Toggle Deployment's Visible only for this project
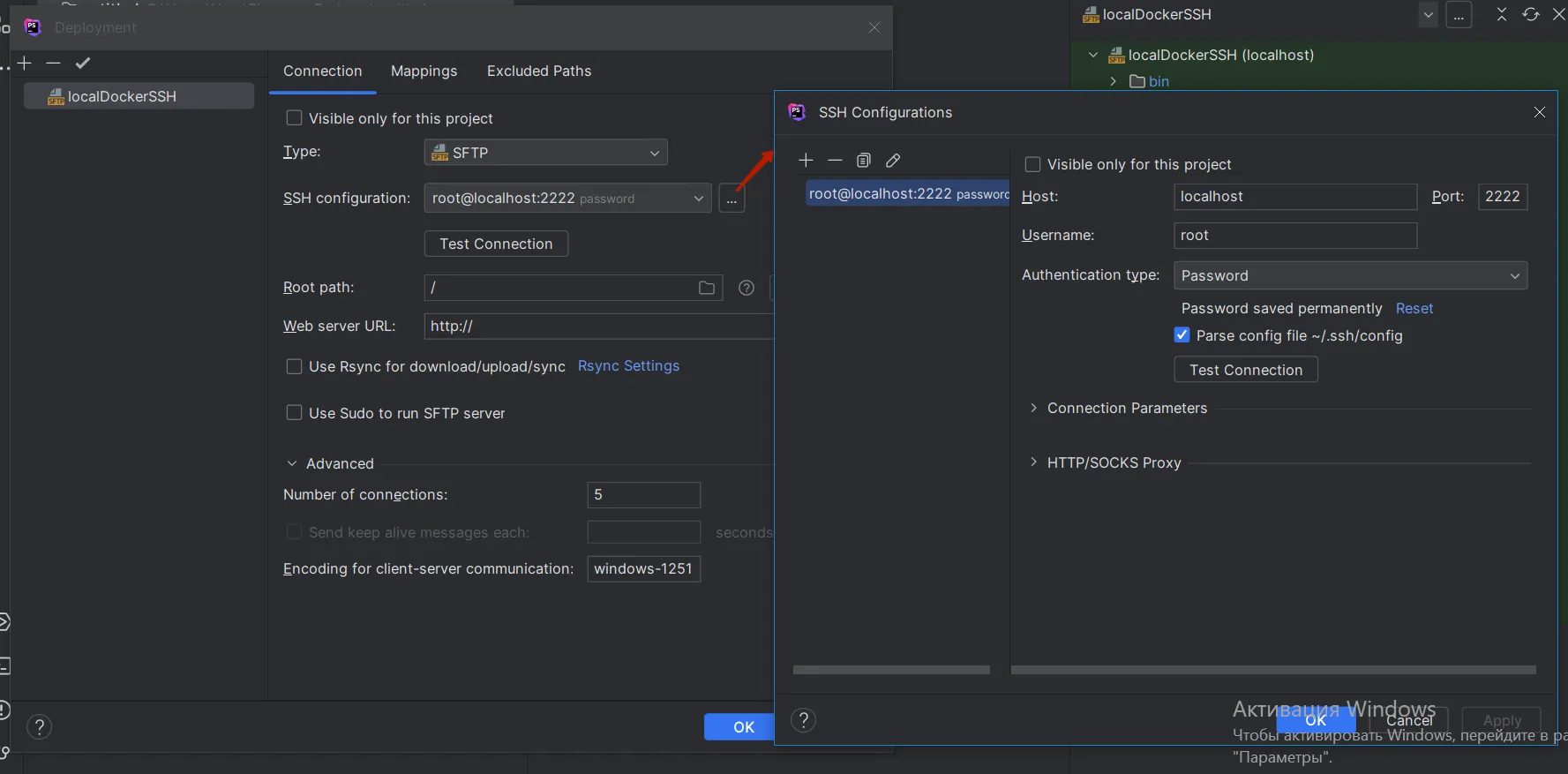 (x=295, y=118)
